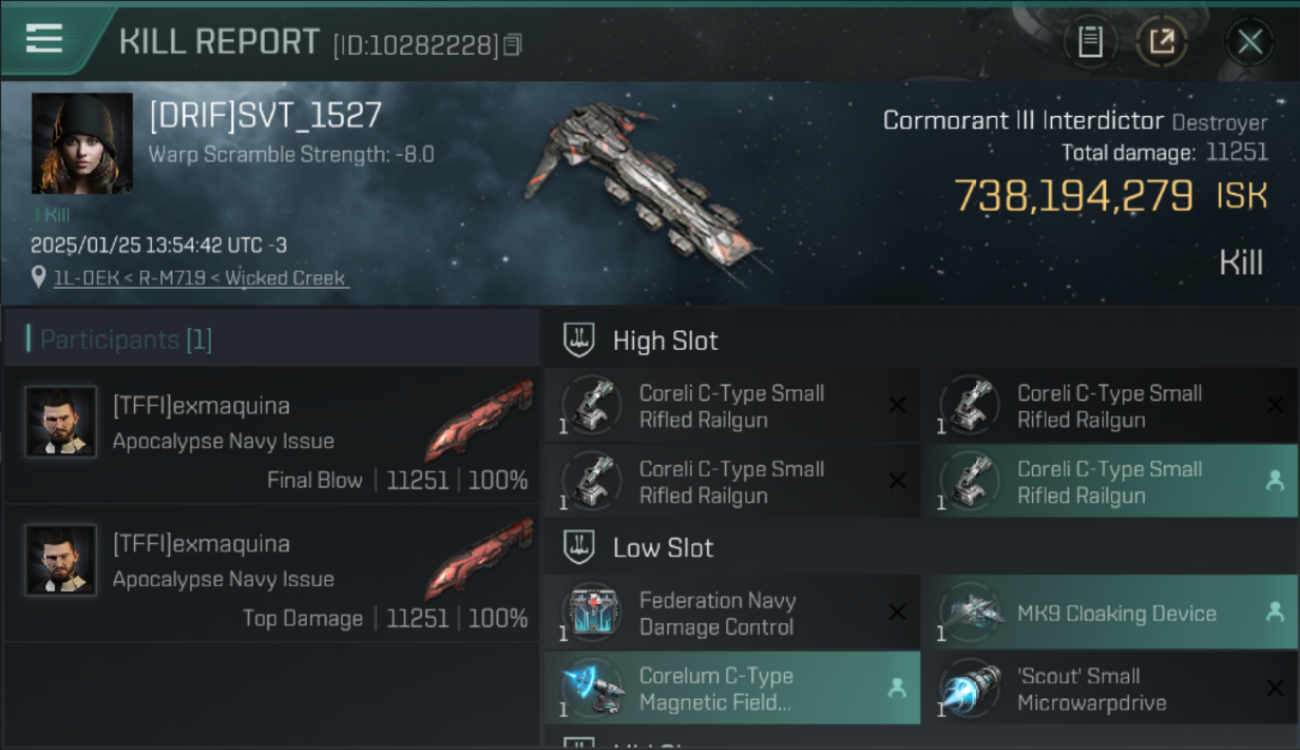The image size is (1300, 750).
Task: View victim [DRIF]SVT_1527 pilot name
Action: pos(266,115)
